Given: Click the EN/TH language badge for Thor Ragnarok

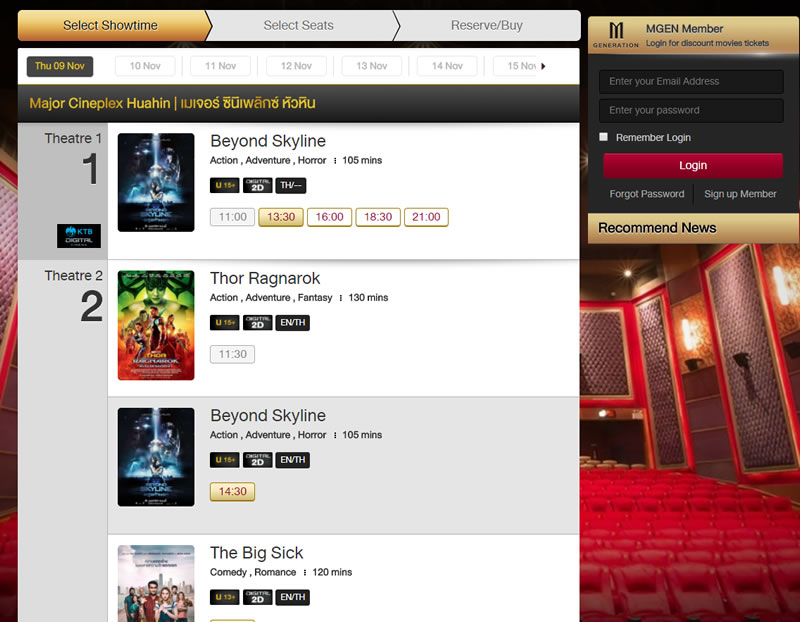Looking at the screenshot, I should coord(292,322).
